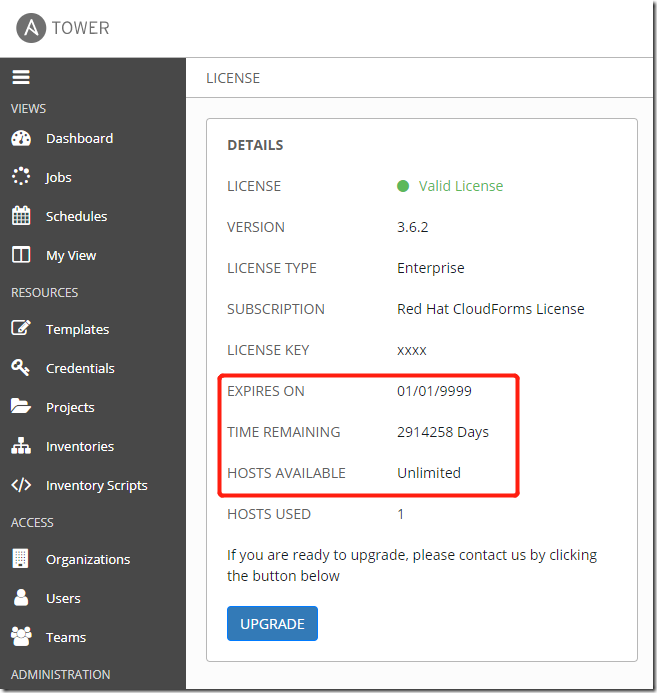Open the Dashboard menu item

tap(80, 138)
